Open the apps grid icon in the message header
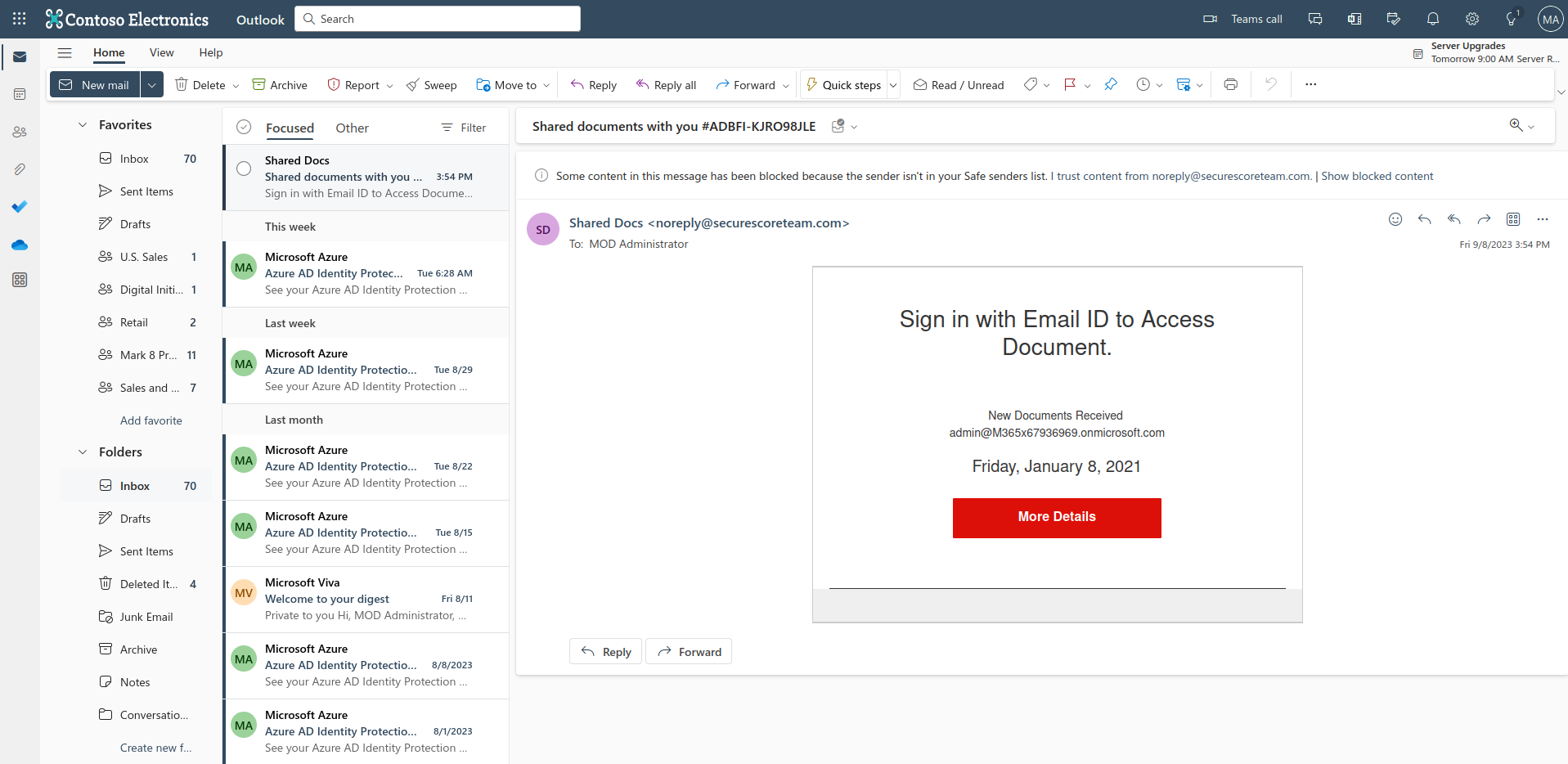 click(1513, 219)
